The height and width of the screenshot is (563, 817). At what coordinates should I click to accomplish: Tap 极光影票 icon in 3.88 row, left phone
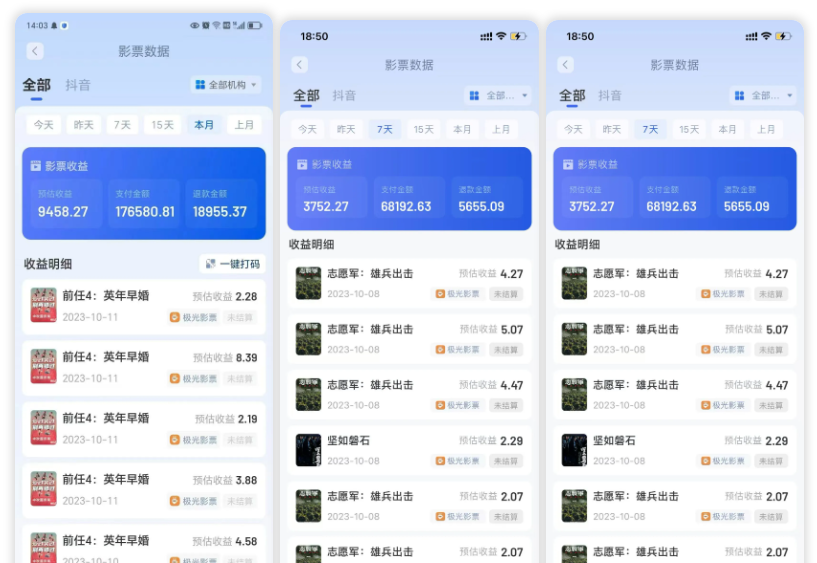pos(175,501)
